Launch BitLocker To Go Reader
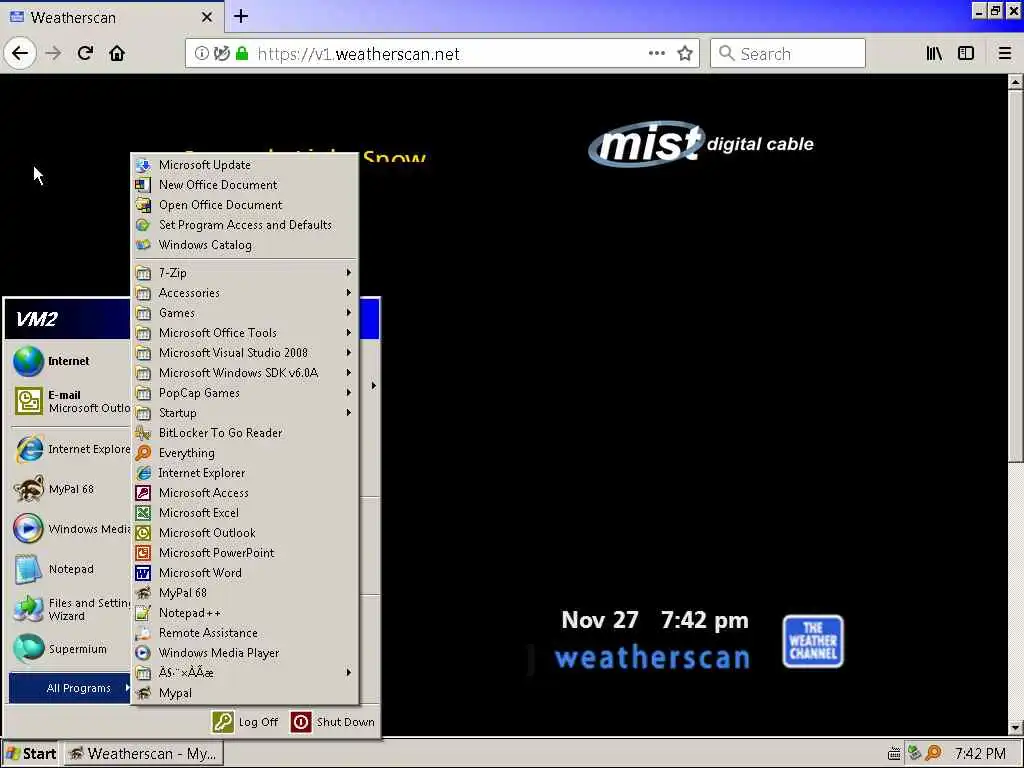Image resolution: width=1024 pixels, height=768 pixels. pyautogui.click(x=244, y=433)
